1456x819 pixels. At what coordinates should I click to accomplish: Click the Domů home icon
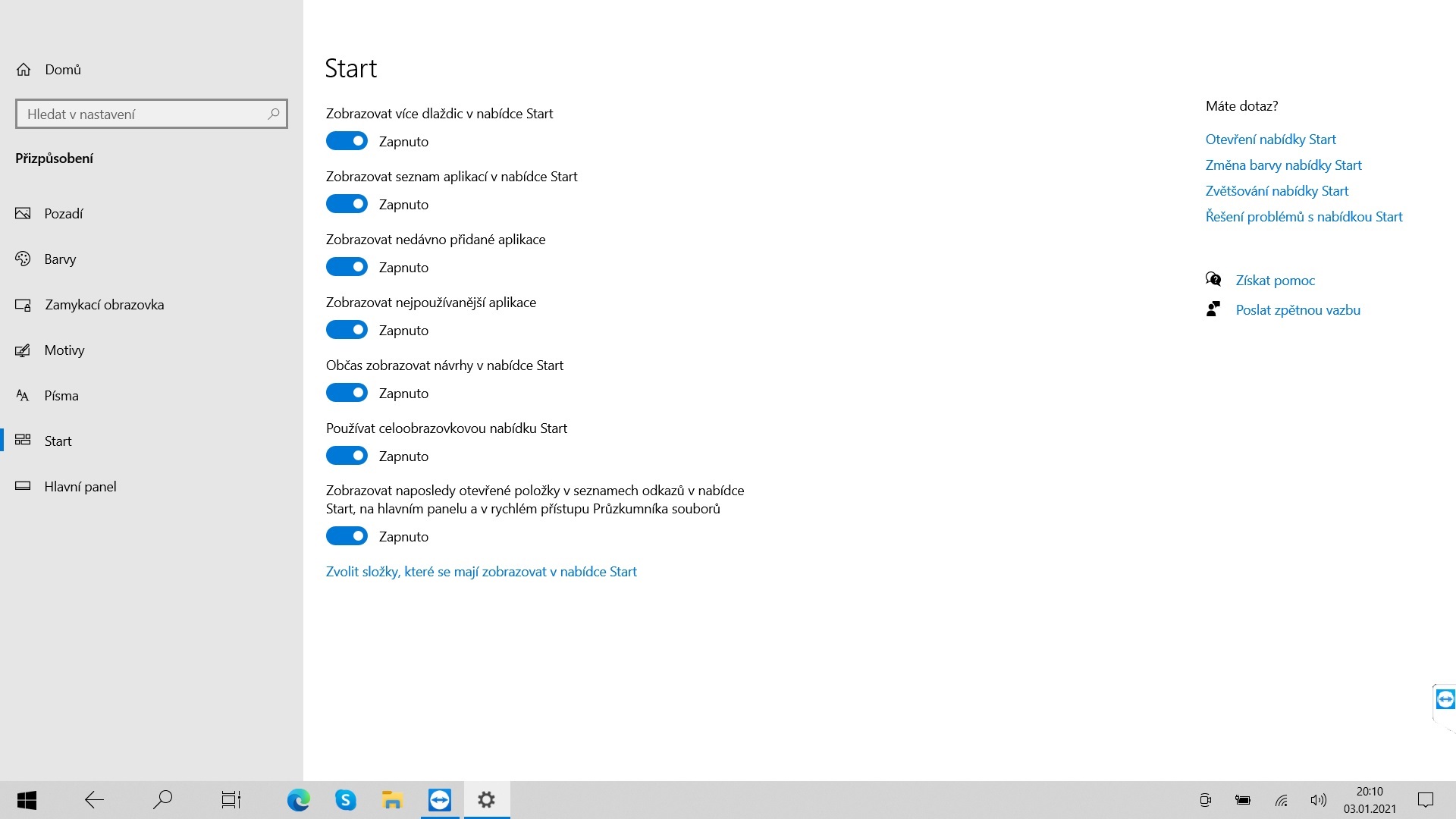pos(24,70)
